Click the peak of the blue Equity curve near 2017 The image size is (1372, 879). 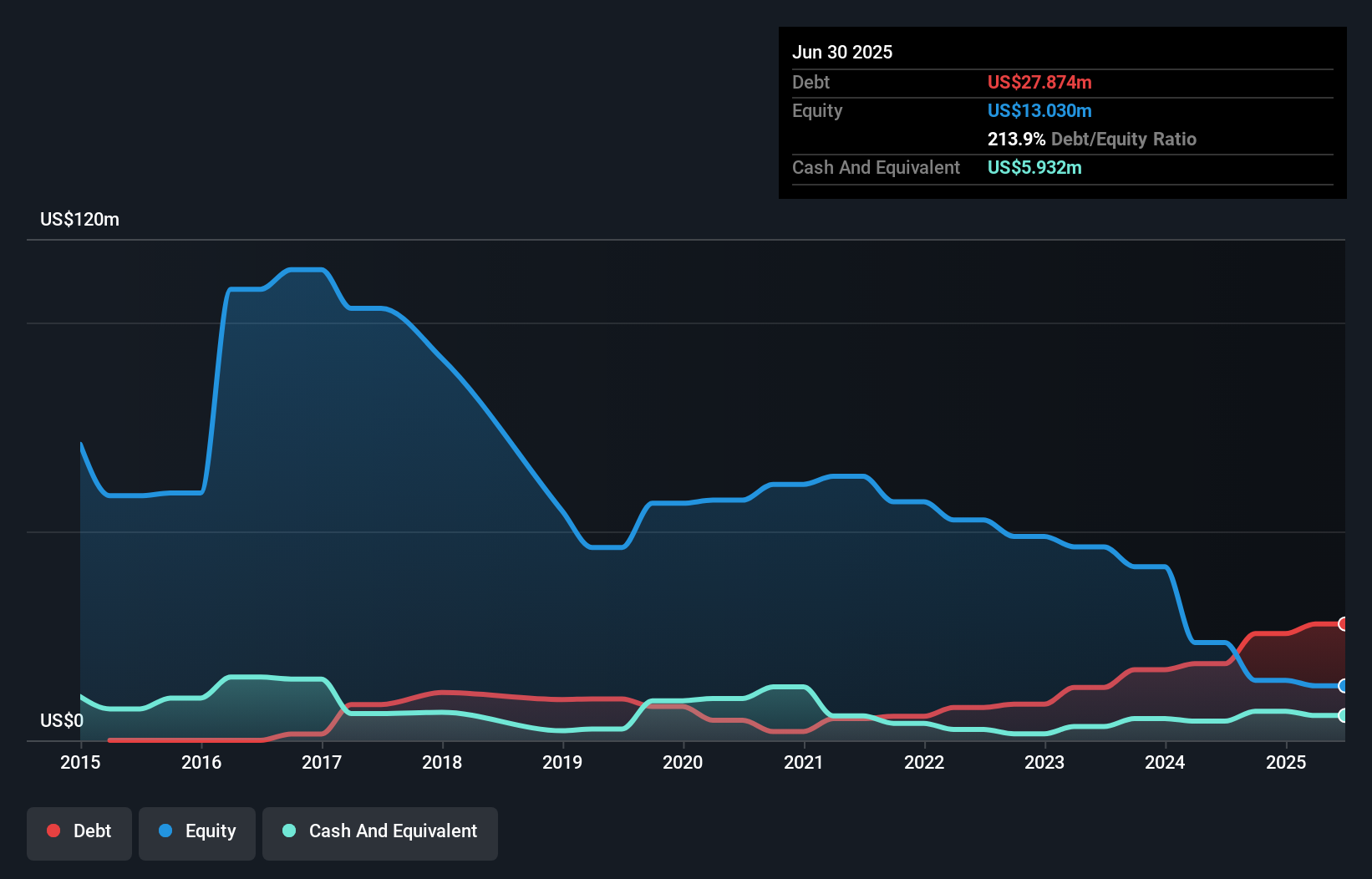point(307,270)
